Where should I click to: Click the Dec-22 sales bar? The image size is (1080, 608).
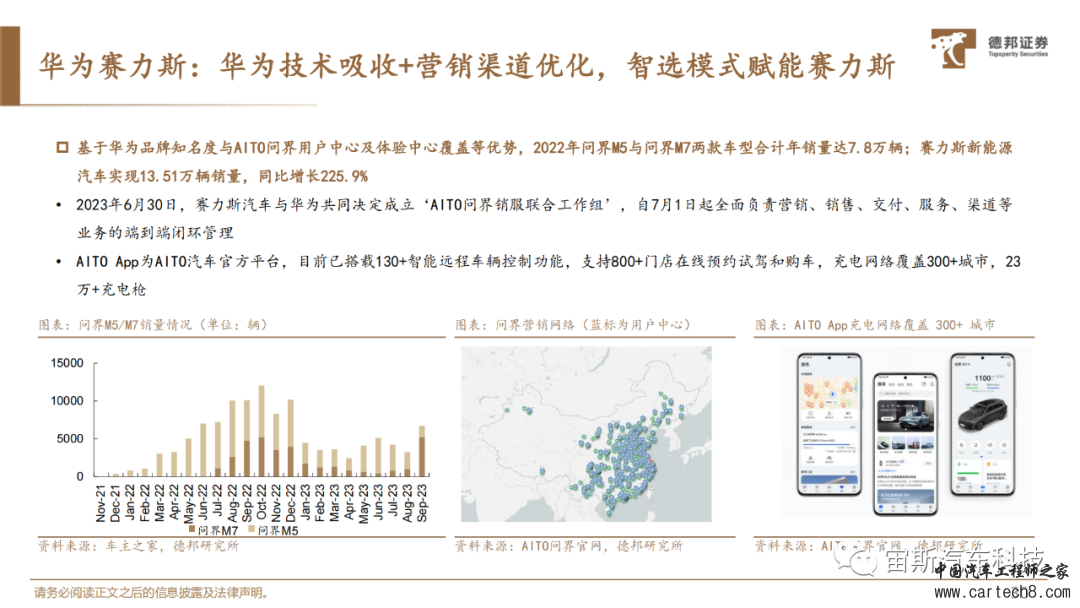point(291,438)
